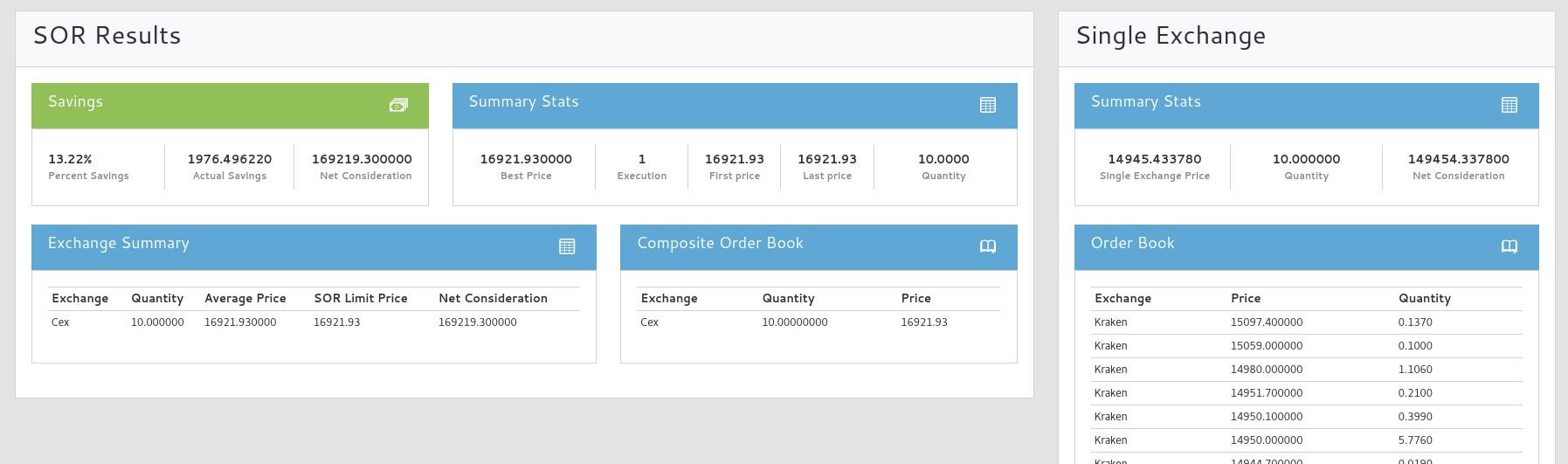This screenshot has height=464, width=1568.
Task: Click the Execution count value 1
Action: (x=642, y=159)
